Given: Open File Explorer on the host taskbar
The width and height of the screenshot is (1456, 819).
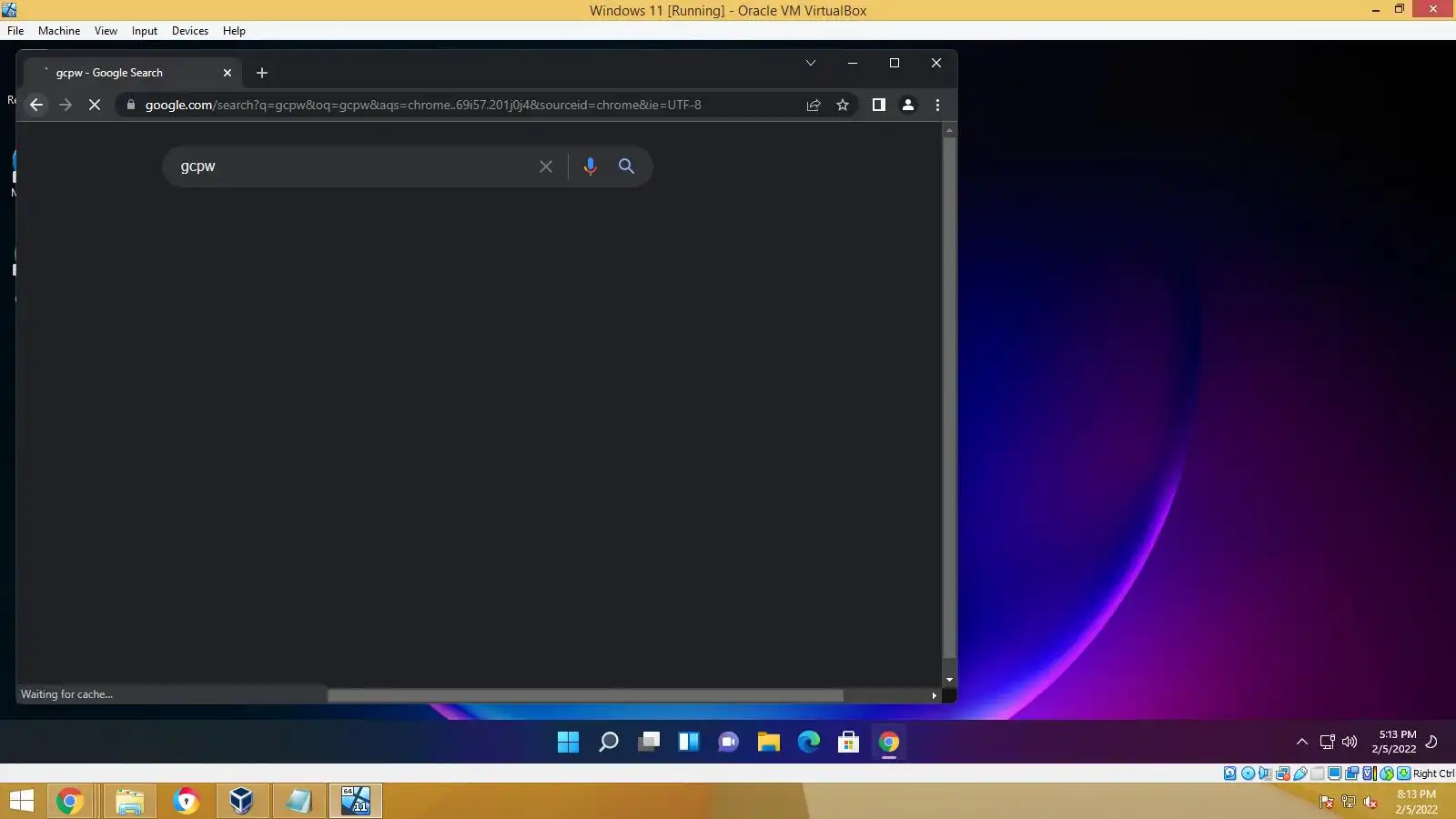Looking at the screenshot, I should [130, 801].
